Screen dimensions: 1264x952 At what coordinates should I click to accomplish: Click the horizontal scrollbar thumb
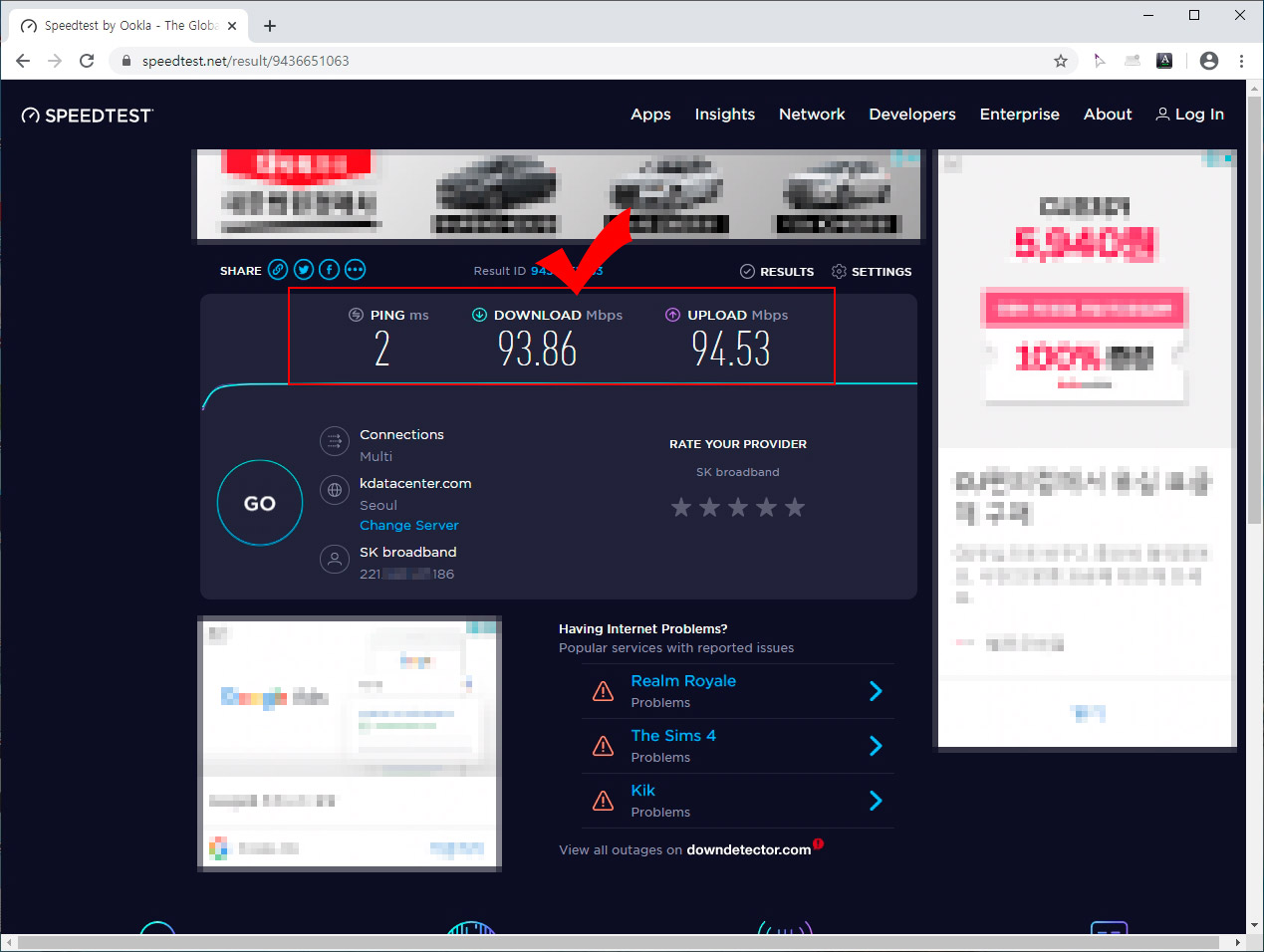(619, 942)
